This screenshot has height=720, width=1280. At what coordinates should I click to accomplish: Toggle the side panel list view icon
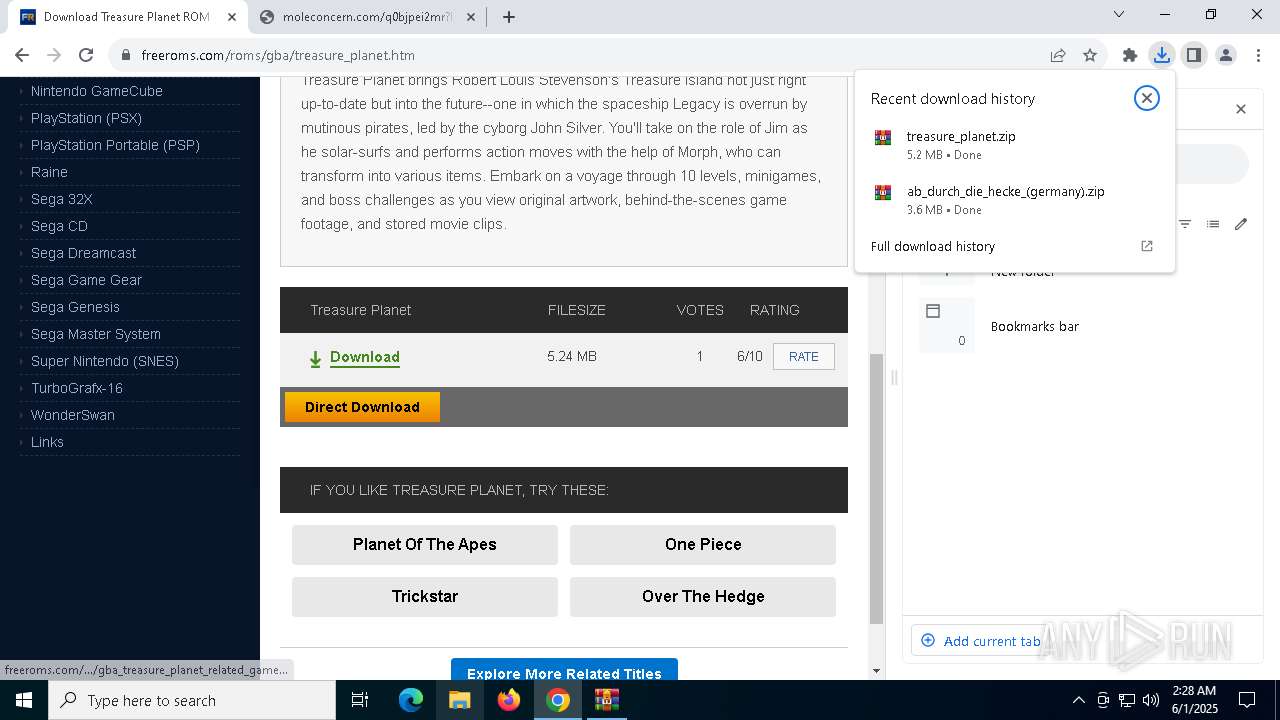(1213, 224)
